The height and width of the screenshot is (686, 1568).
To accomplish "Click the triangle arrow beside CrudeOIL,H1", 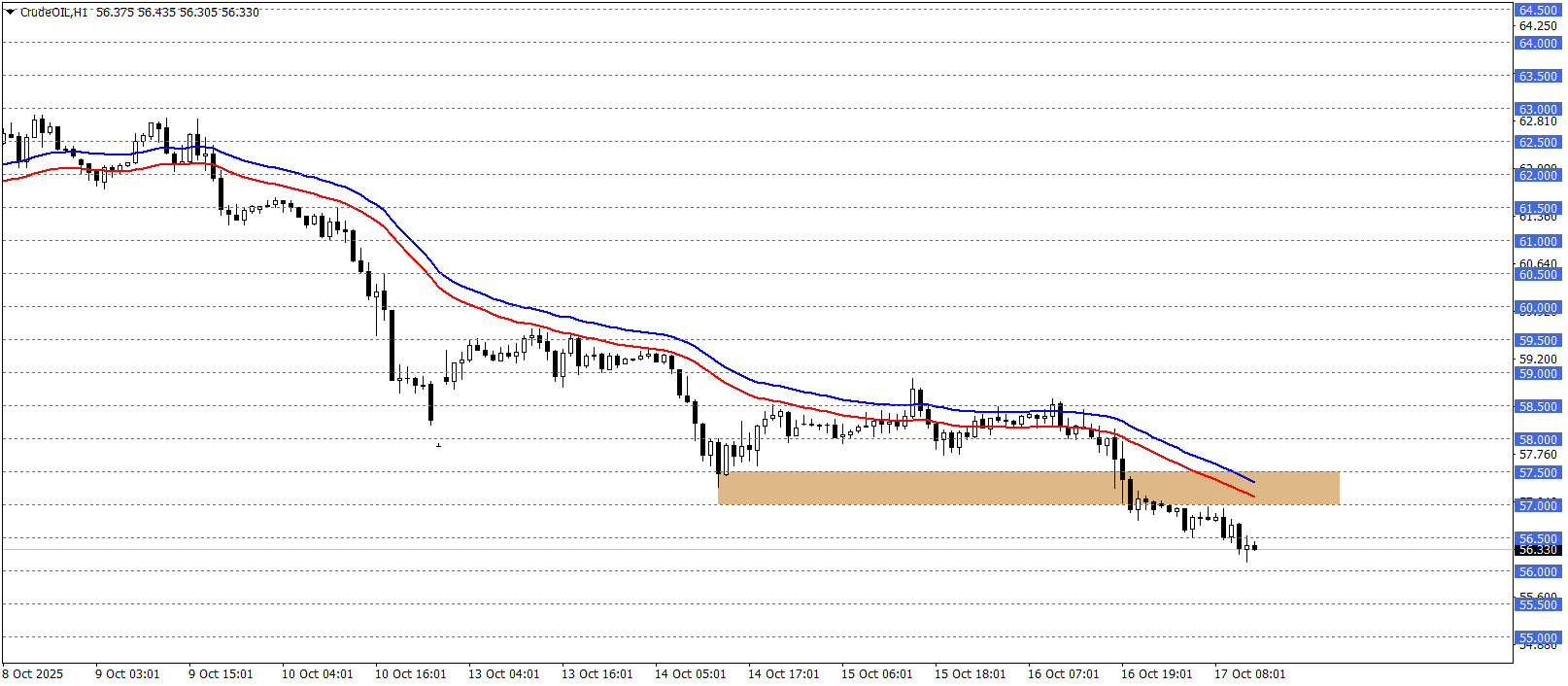I will tap(11, 13).
